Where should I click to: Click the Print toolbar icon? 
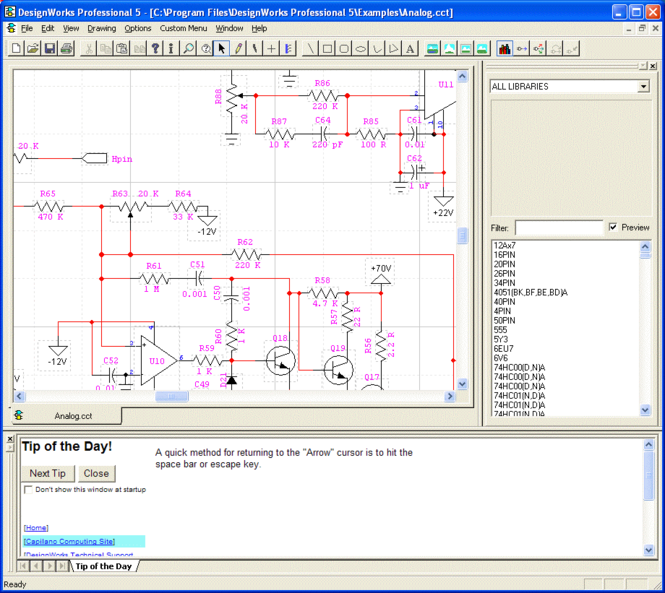point(66,48)
